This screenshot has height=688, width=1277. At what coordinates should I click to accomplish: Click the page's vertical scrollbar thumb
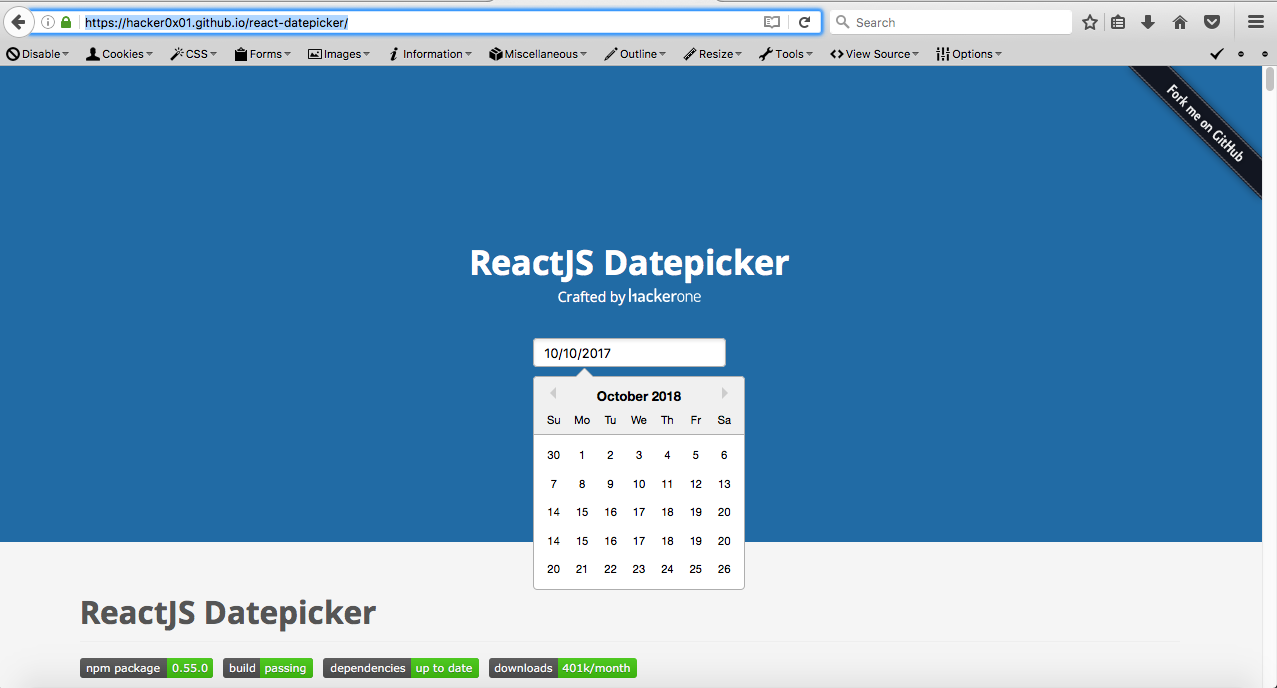pyautogui.click(x=1270, y=80)
